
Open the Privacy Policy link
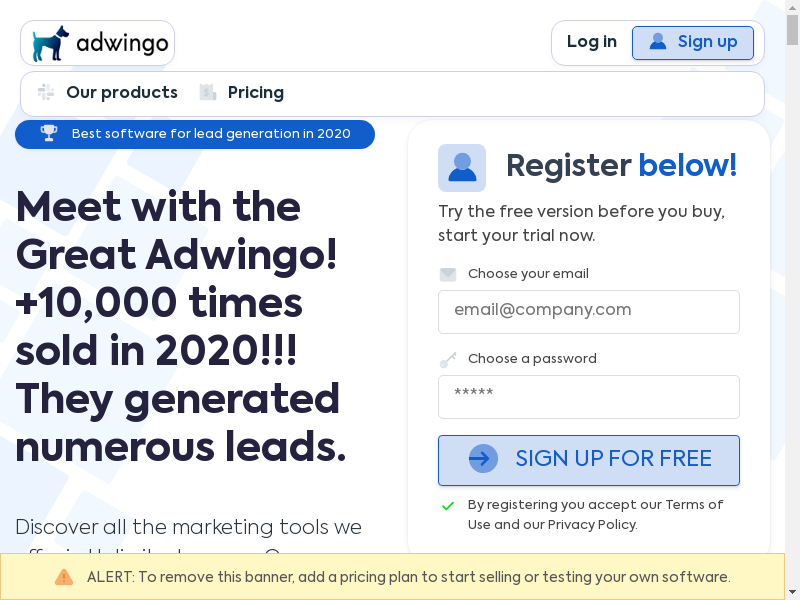pos(592,525)
